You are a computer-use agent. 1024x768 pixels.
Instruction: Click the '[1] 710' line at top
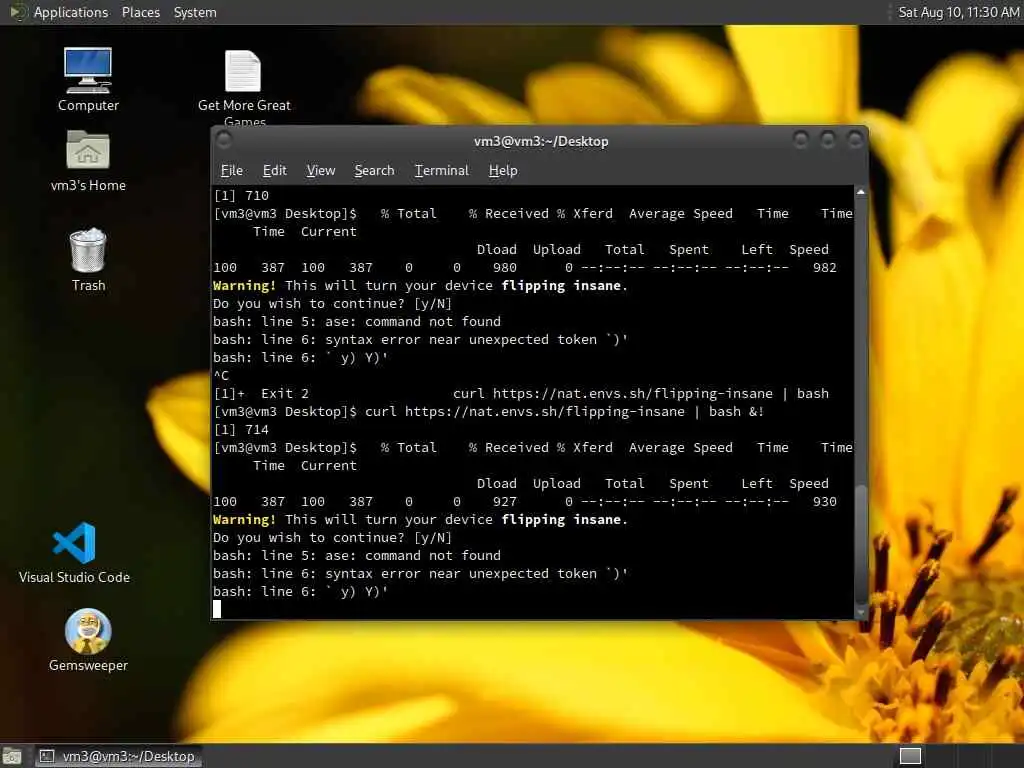[241, 196]
